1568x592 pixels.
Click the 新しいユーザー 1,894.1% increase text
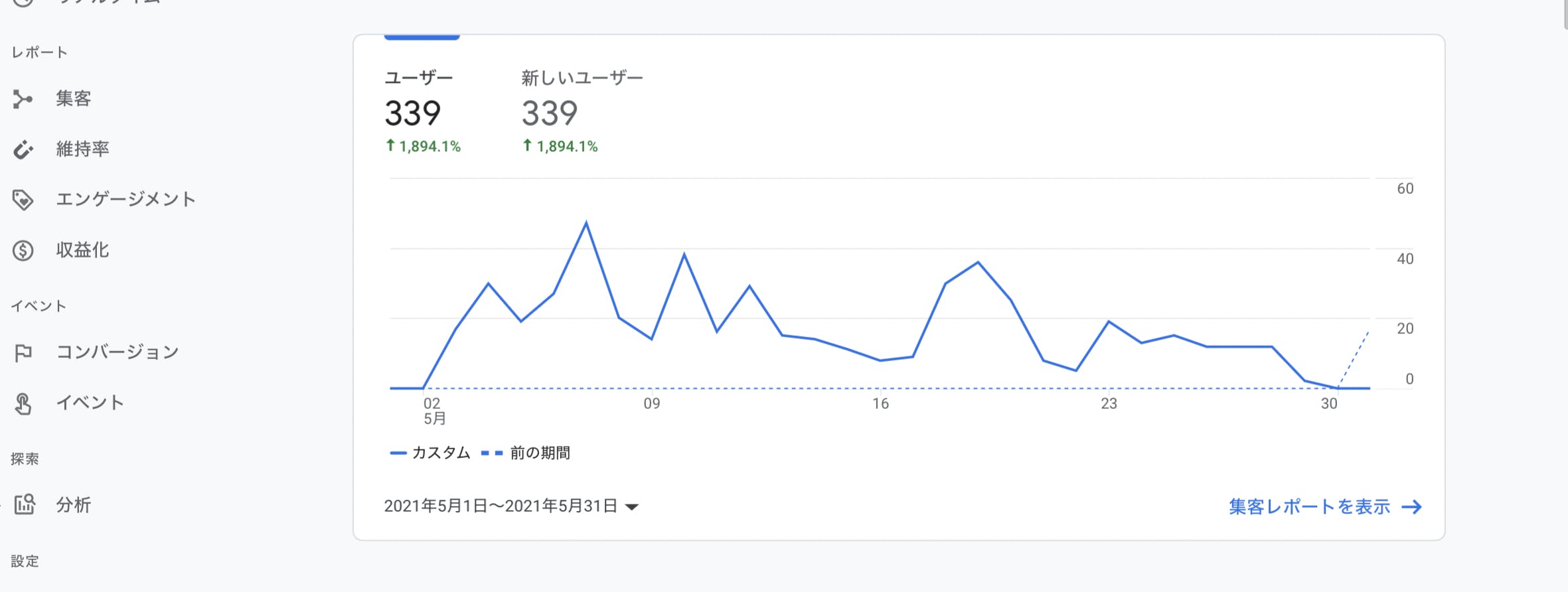click(x=560, y=146)
